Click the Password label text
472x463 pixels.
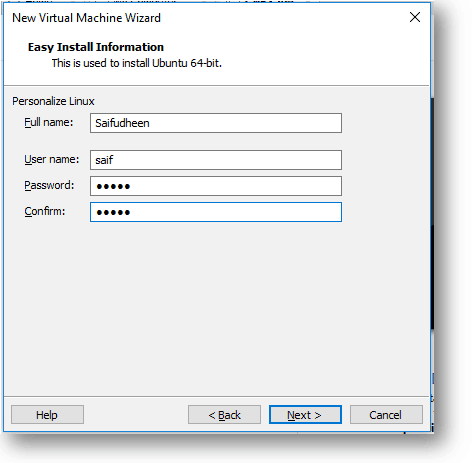49,185
